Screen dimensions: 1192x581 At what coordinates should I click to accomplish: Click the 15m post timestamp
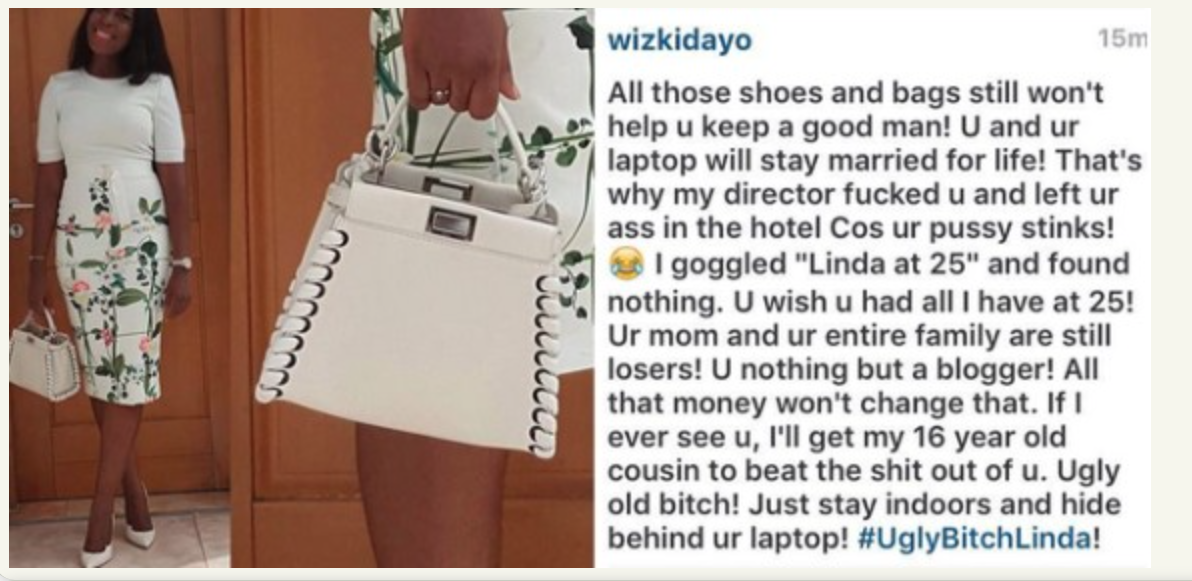pos(1122,38)
